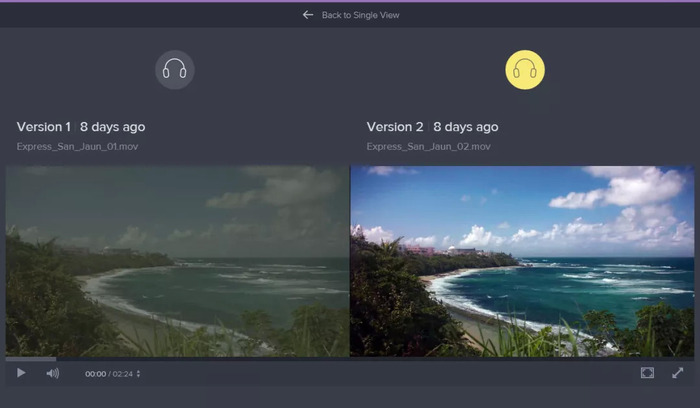This screenshot has width=700, height=408.
Task: Click file name Express_San_Jaun_01.mov
Action: click(77, 146)
